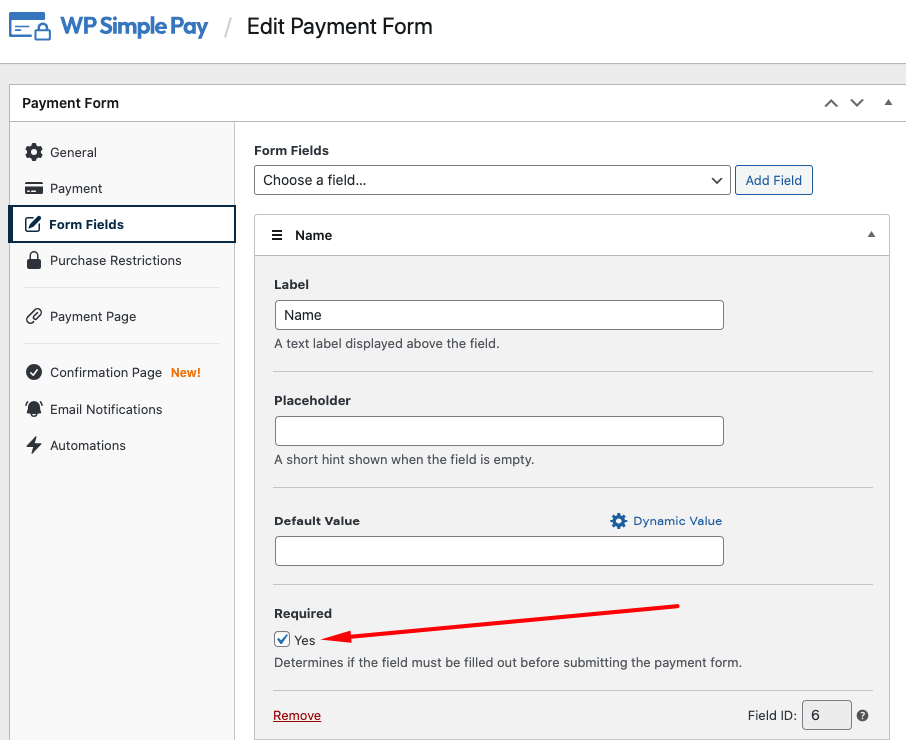Open the Choose a field dropdown
This screenshot has height=740, width=906.
pos(491,180)
